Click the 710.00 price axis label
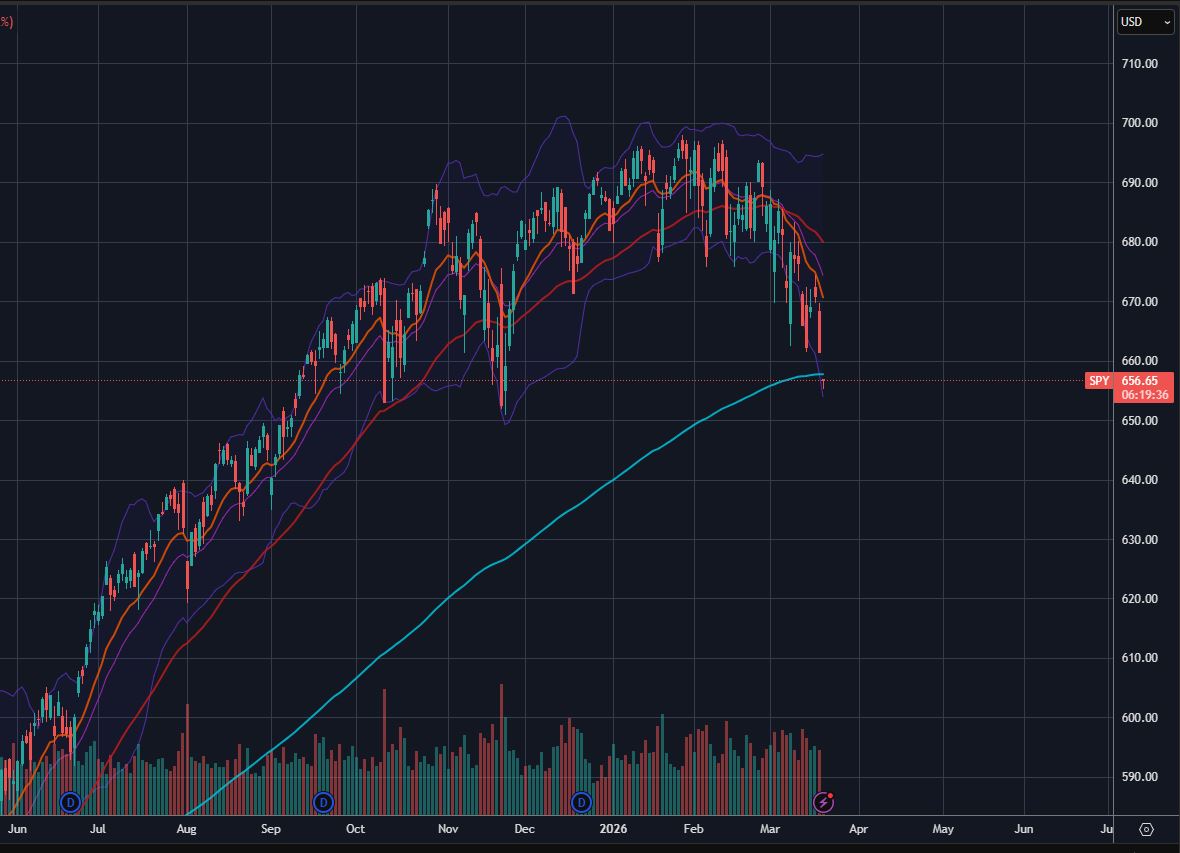The width and height of the screenshot is (1180, 853). point(1139,64)
